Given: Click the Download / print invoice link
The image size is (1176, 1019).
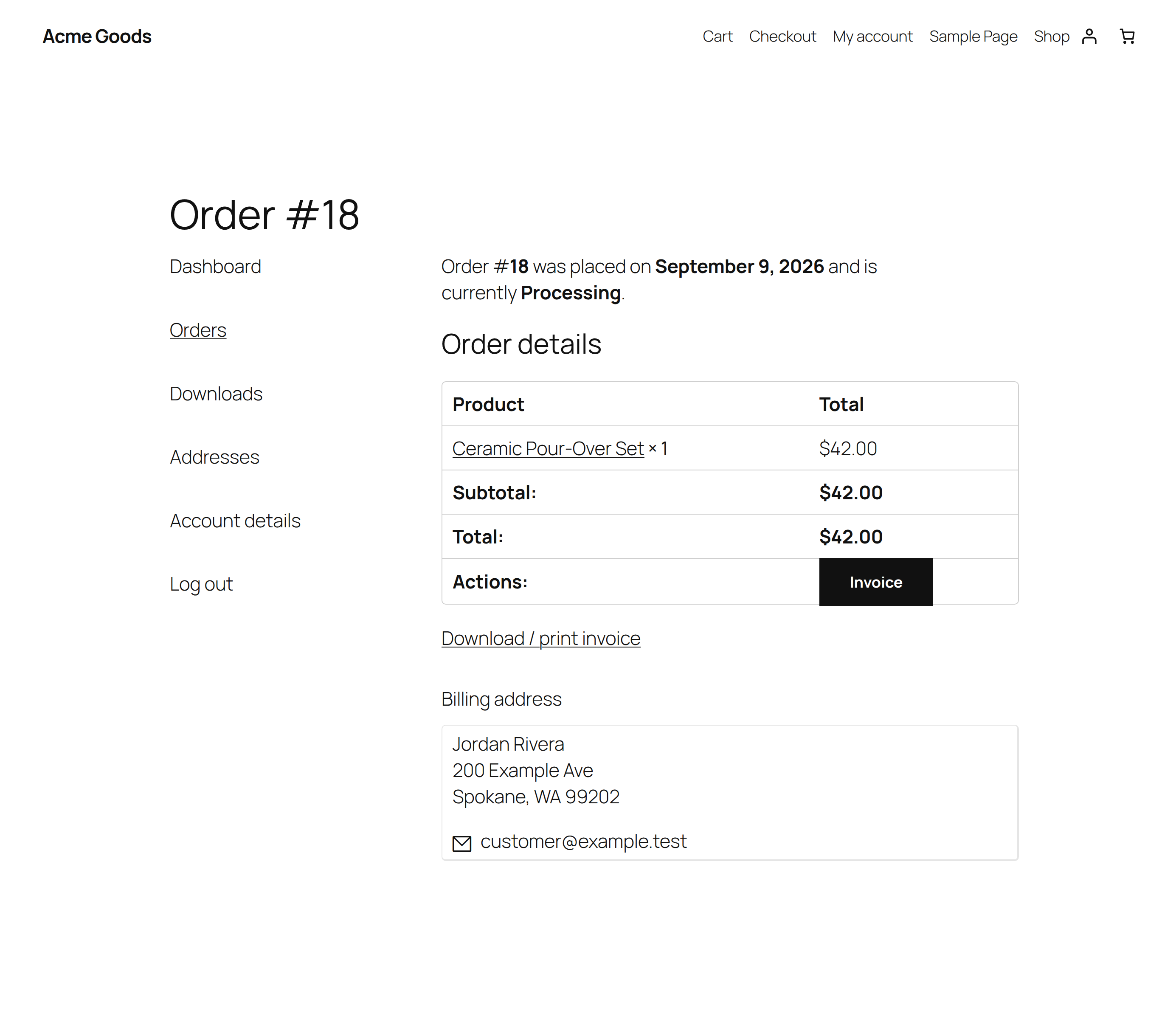Looking at the screenshot, I should coord(541,638).
